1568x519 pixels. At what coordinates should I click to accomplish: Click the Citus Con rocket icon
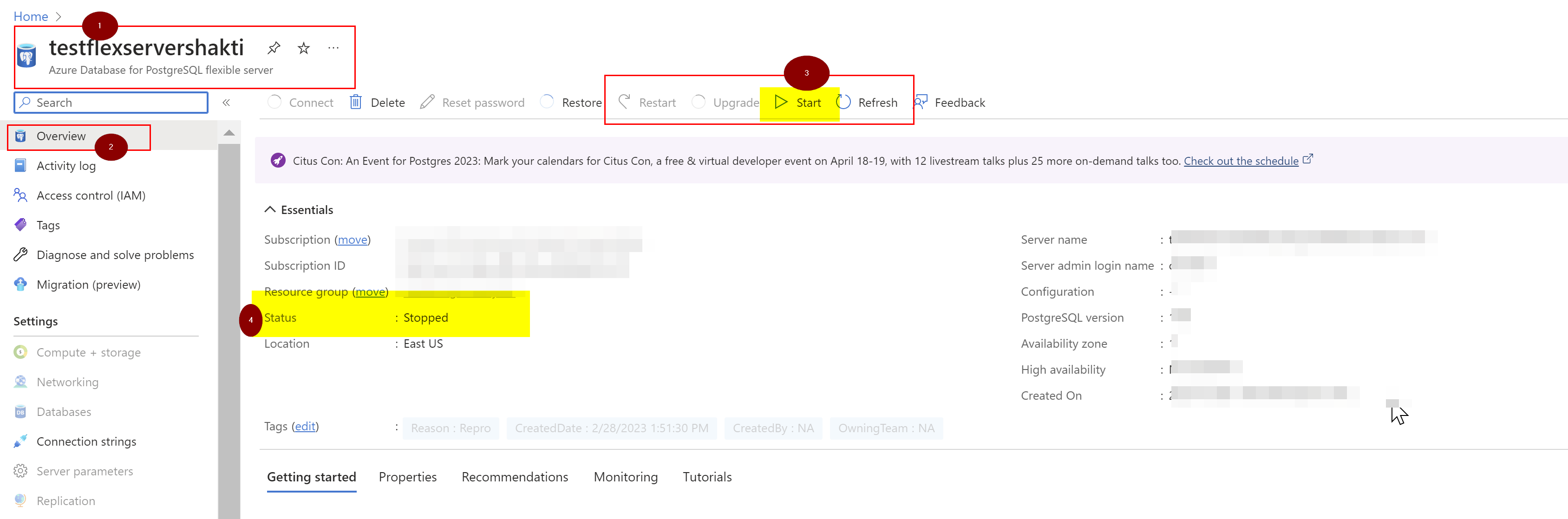(278, 160)
